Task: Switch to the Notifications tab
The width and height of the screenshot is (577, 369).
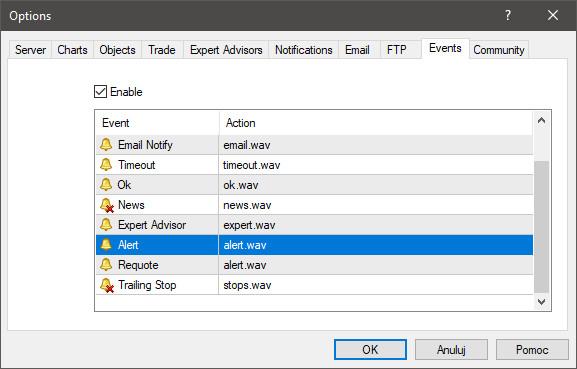Action: pos(304,50)
